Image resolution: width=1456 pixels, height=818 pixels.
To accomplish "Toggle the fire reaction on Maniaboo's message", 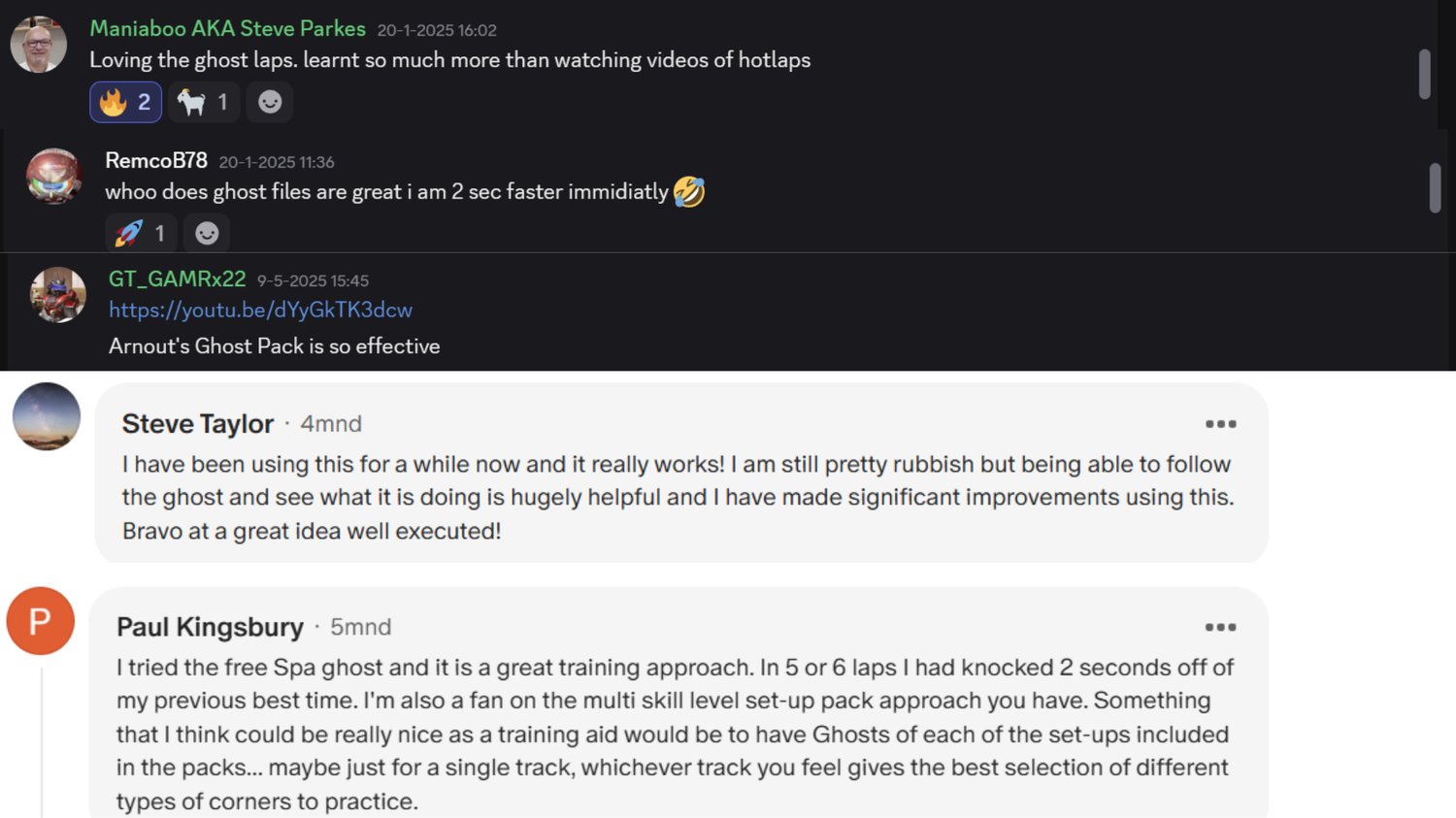I will (125, 102).
